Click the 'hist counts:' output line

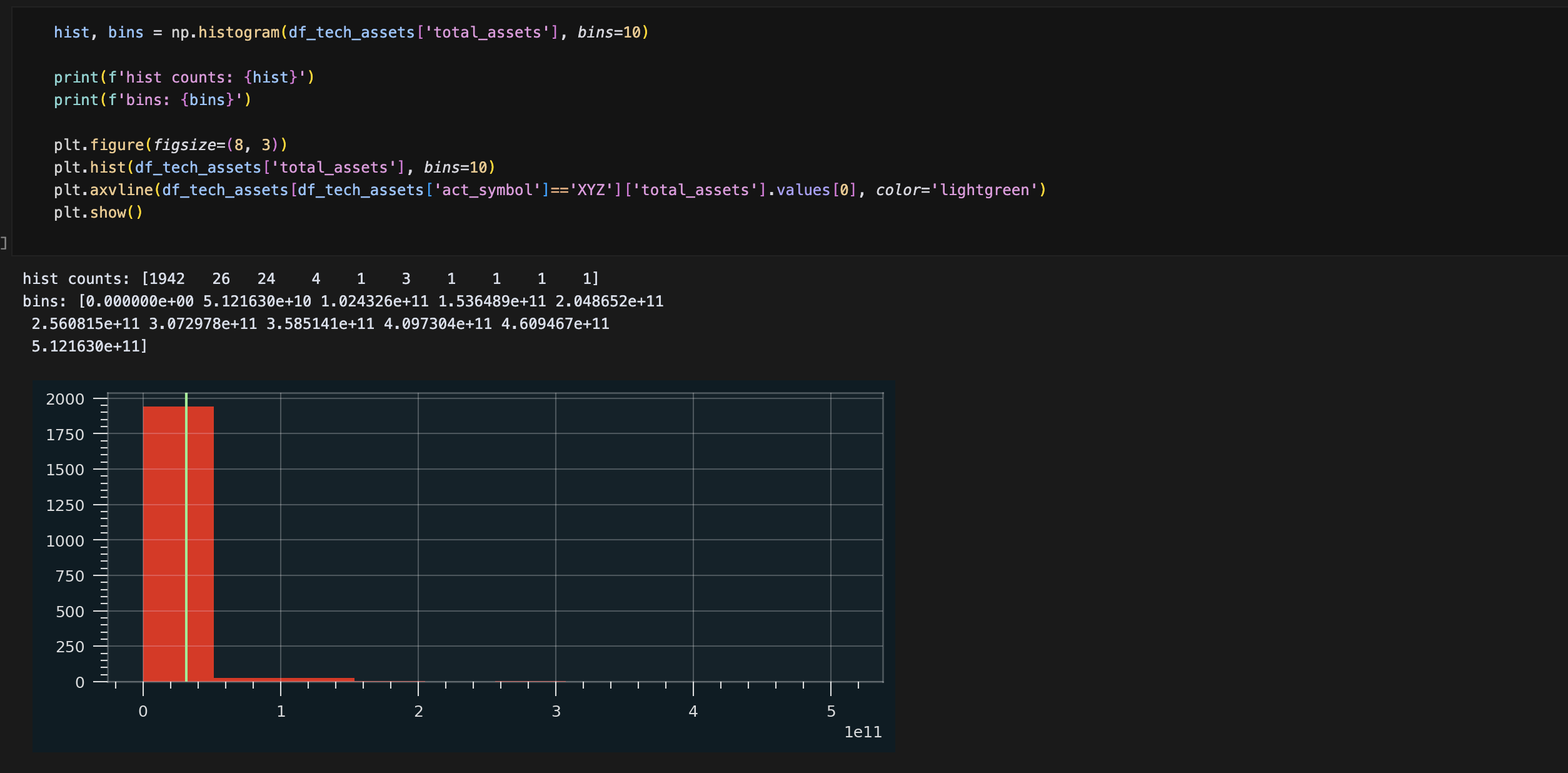coord(75,279)
